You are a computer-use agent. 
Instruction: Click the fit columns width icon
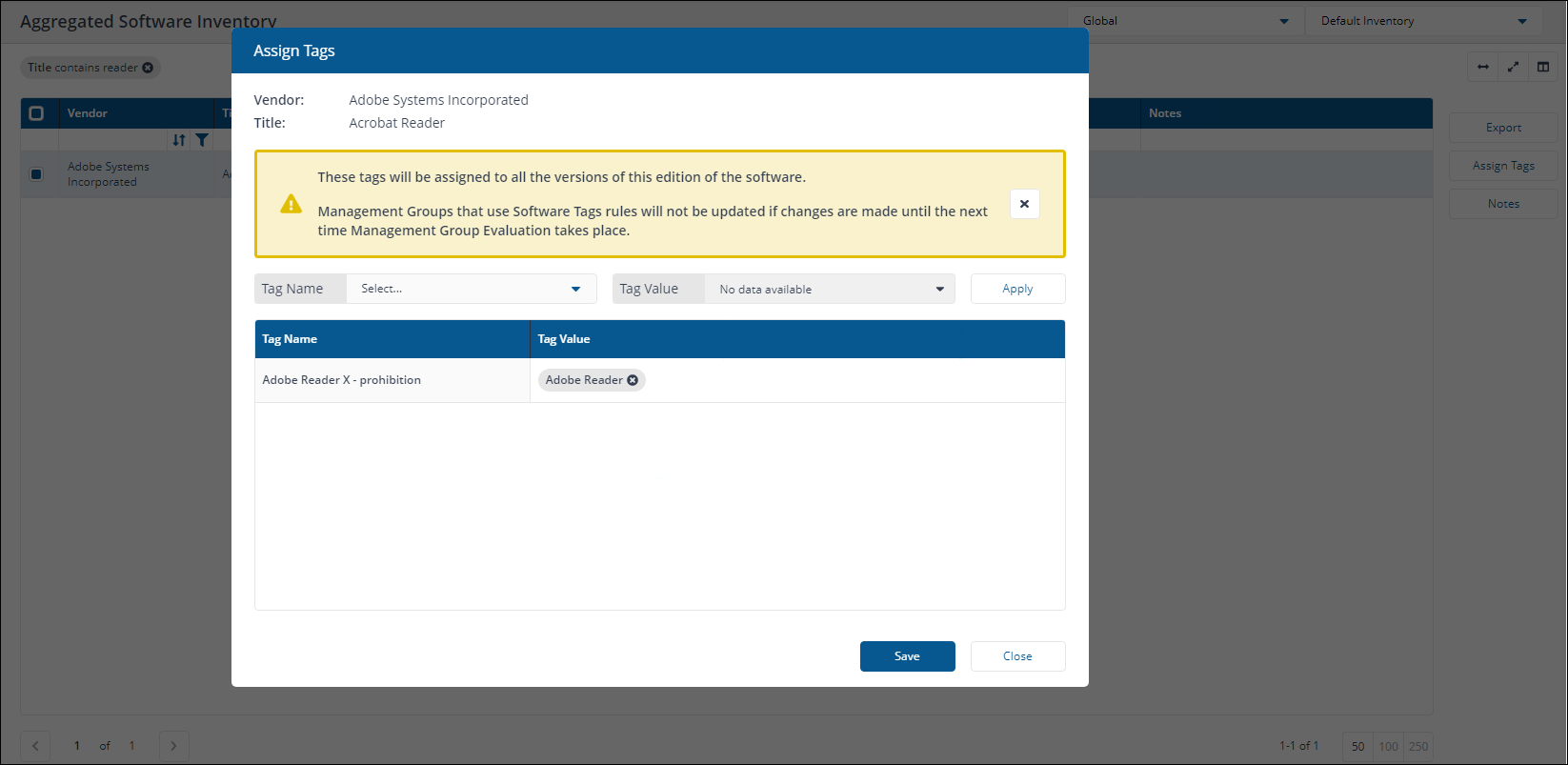pyautogui.click(x=1482, y=67)
